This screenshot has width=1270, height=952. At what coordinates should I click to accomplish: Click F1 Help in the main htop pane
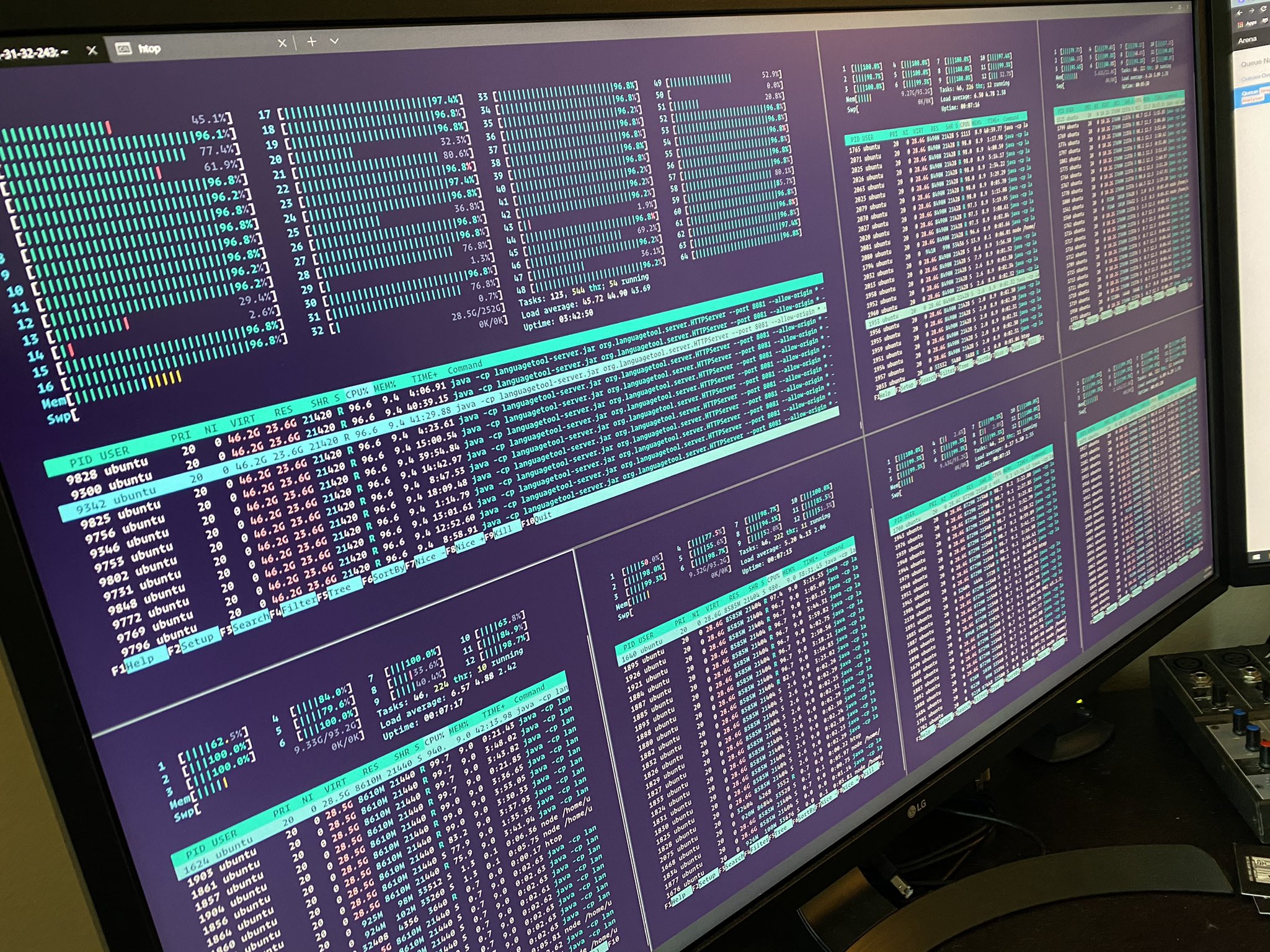pos(140,661)
